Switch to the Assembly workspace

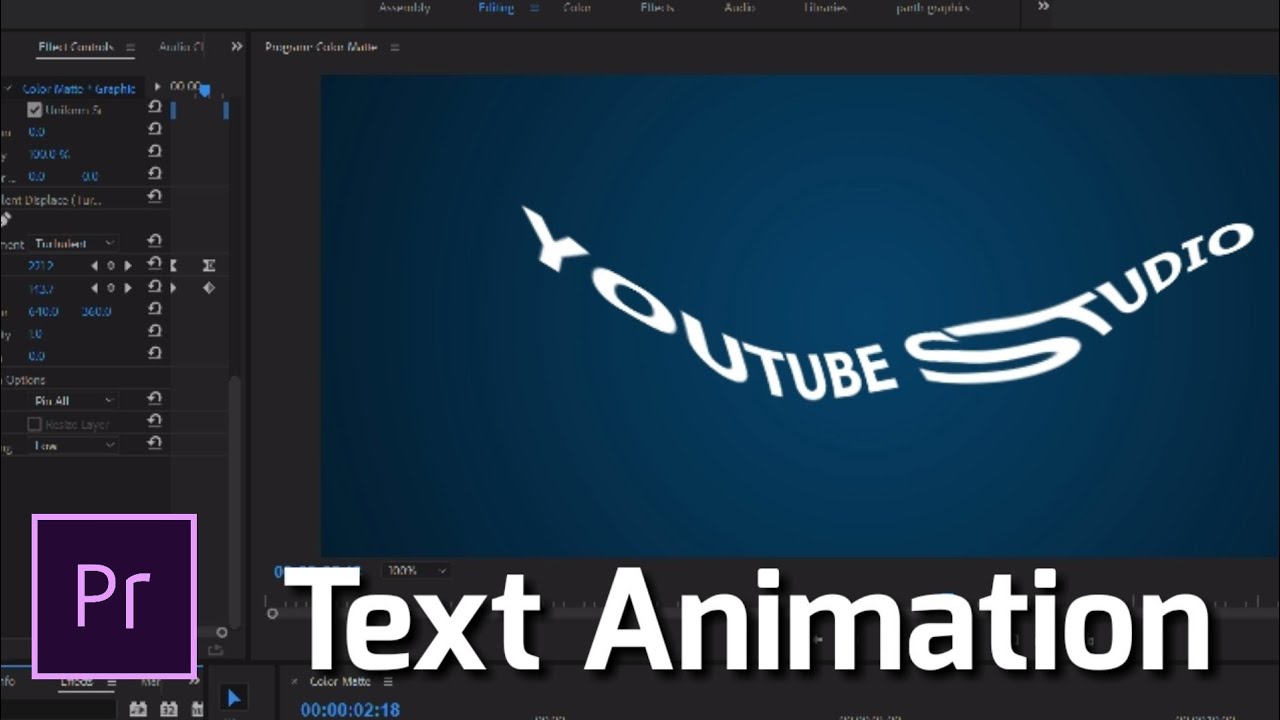(404, 8)
